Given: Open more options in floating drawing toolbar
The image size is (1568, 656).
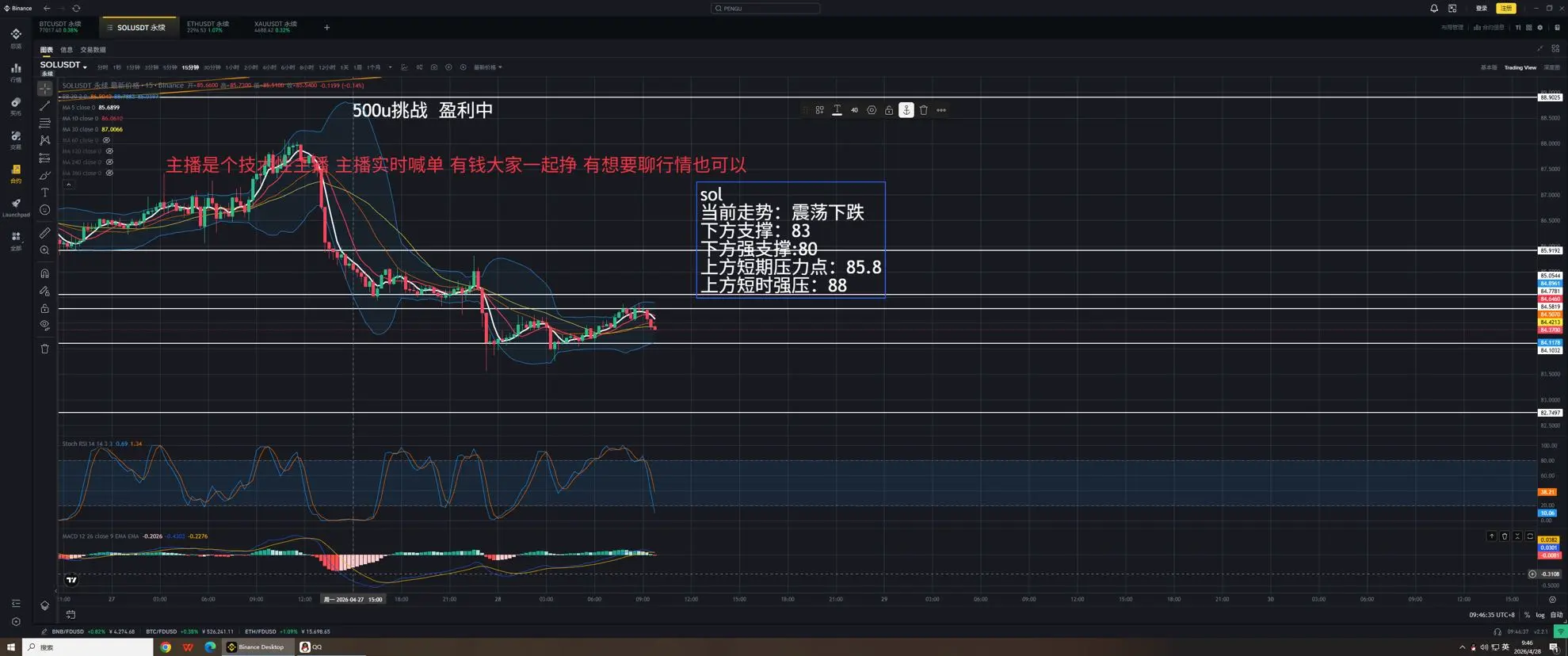Looking at the screenshot, I should [x=941, y=110].
